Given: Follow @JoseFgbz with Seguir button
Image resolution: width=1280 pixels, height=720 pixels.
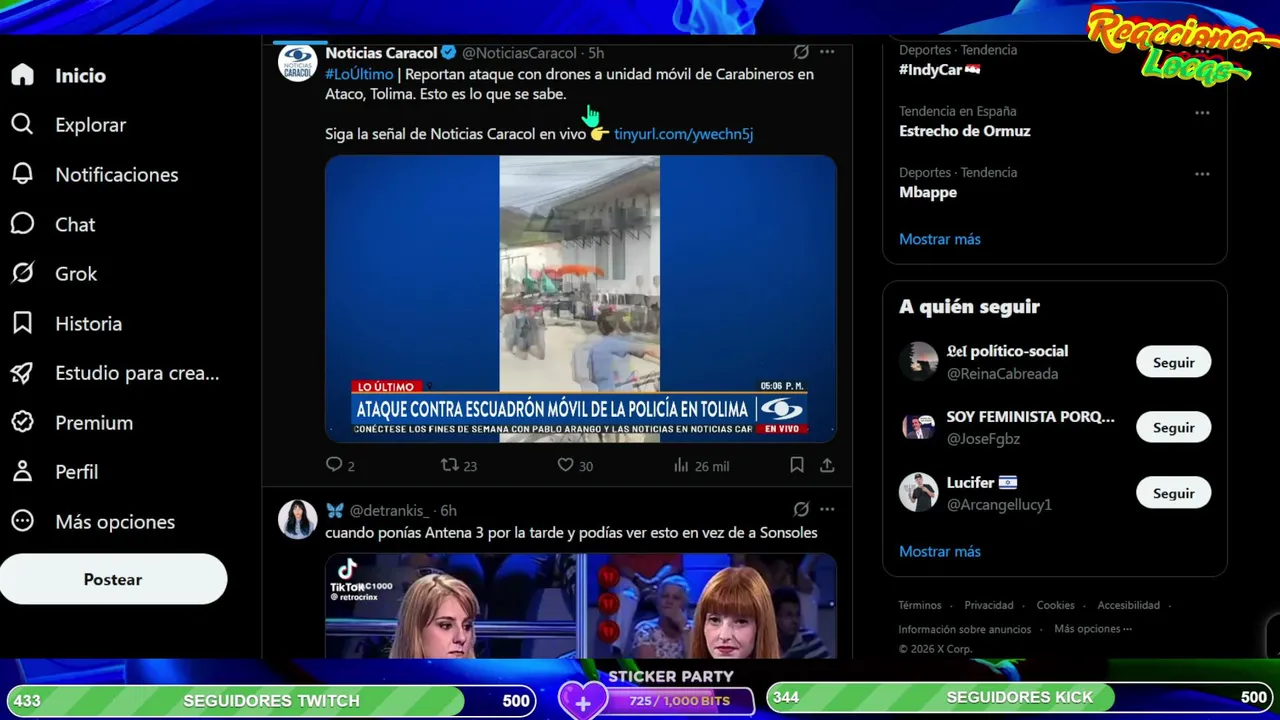Looking at the screenshot, I should pyautogui.click(x=1173, y=428).
